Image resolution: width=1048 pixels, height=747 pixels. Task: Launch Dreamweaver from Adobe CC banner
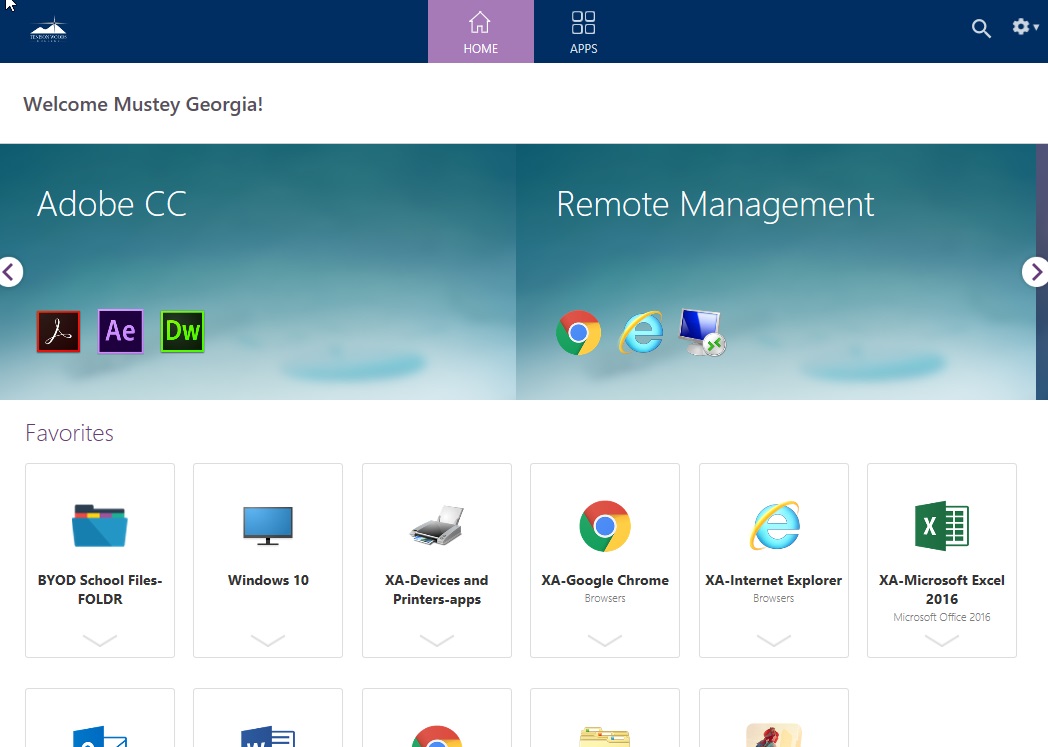tap(182, 331)
